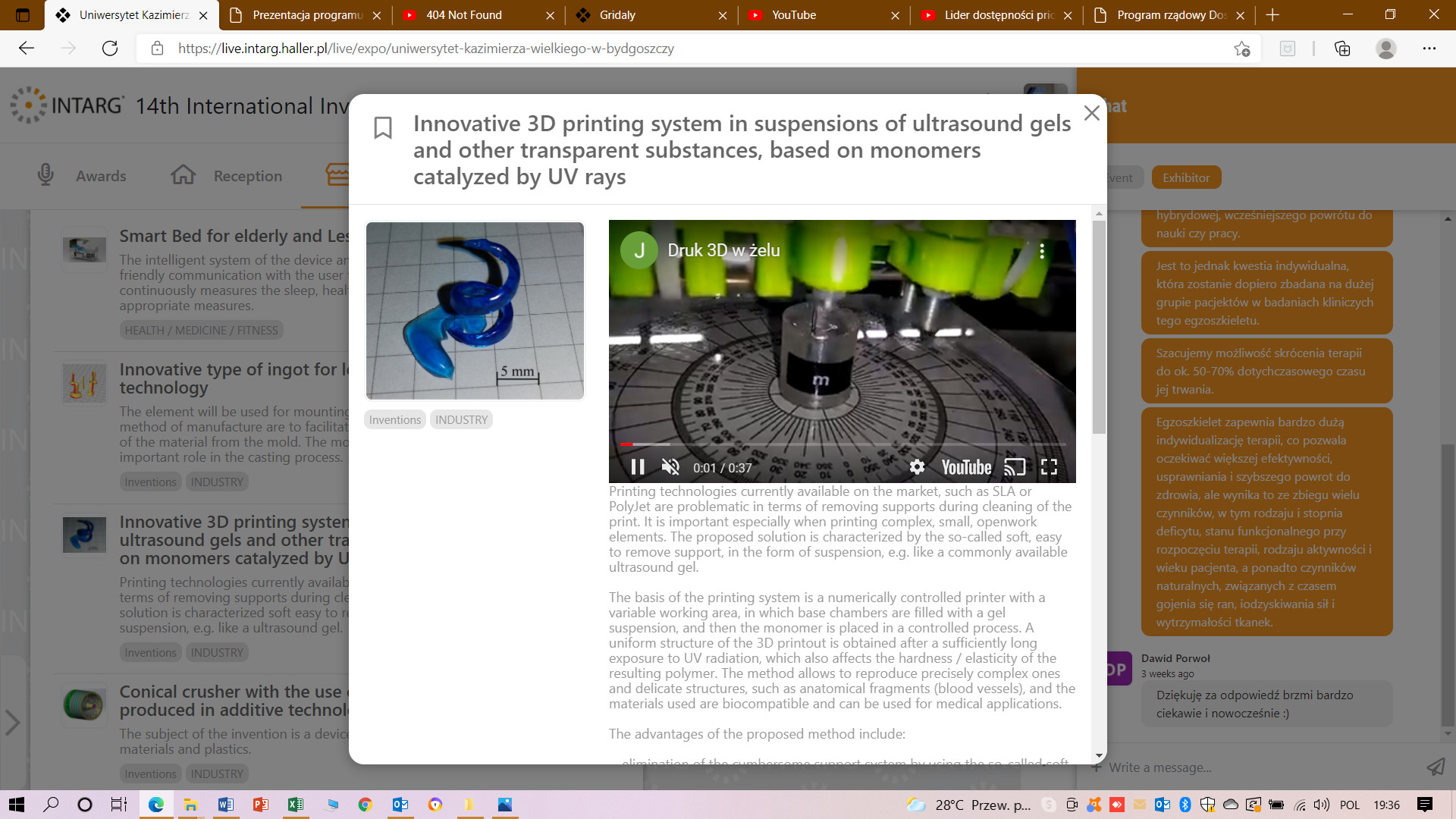Open the browser profile avatar
This screenshot has height=819, width=1456.
tap(1386, 49)
